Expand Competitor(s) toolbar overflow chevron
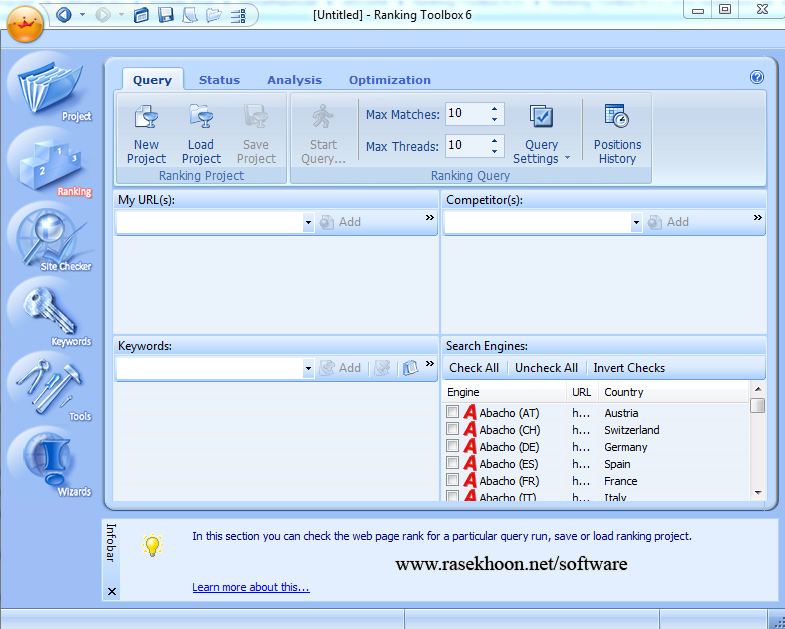 coord(757,217)
